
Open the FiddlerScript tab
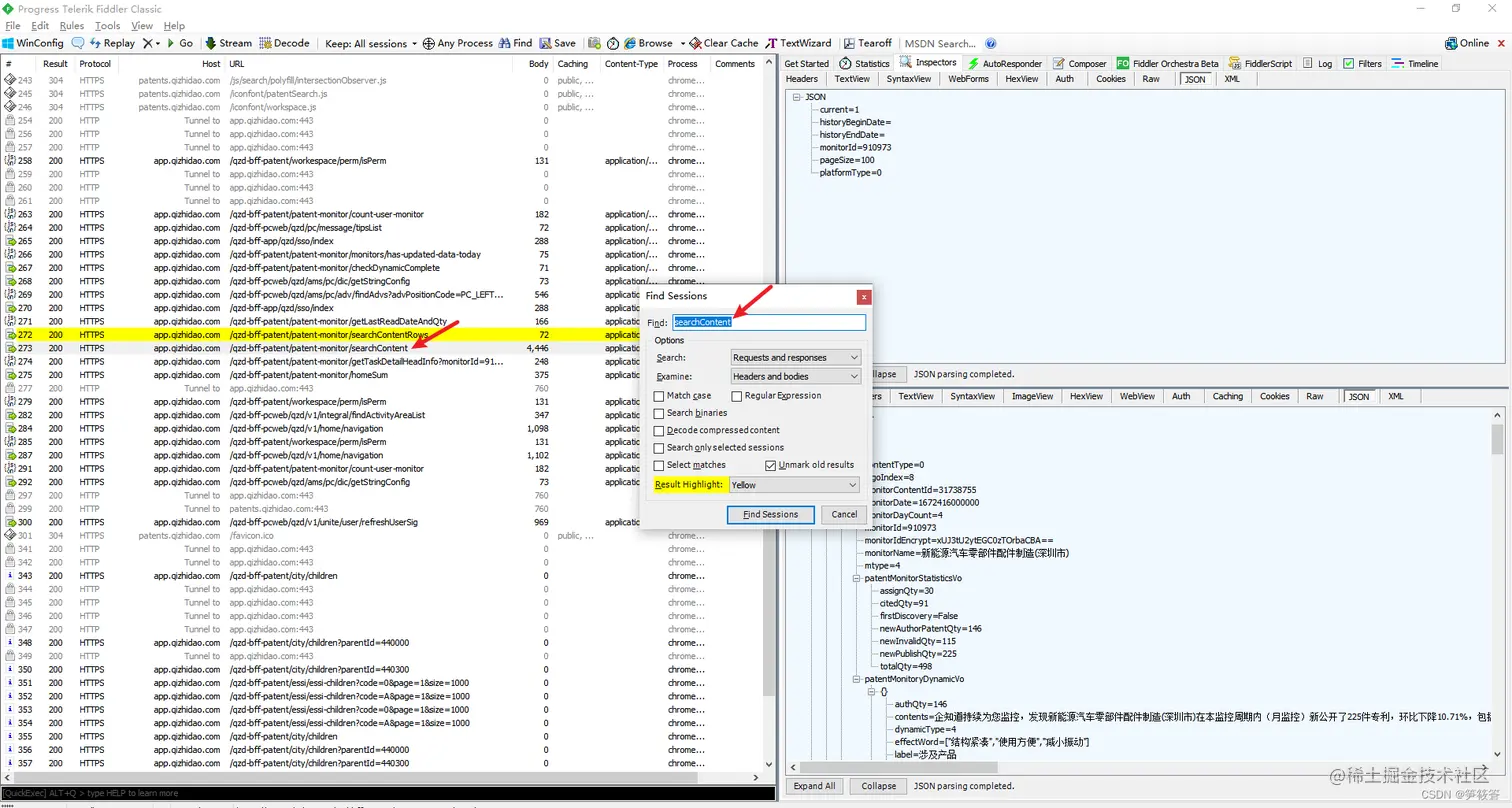1261,63
